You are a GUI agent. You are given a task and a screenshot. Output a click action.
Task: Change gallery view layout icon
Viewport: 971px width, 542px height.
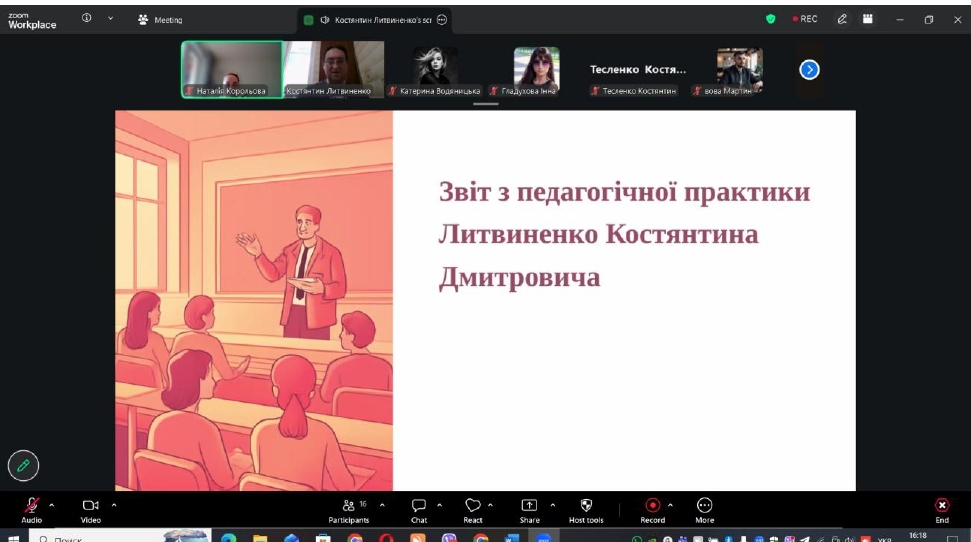[x=868, y=19]
